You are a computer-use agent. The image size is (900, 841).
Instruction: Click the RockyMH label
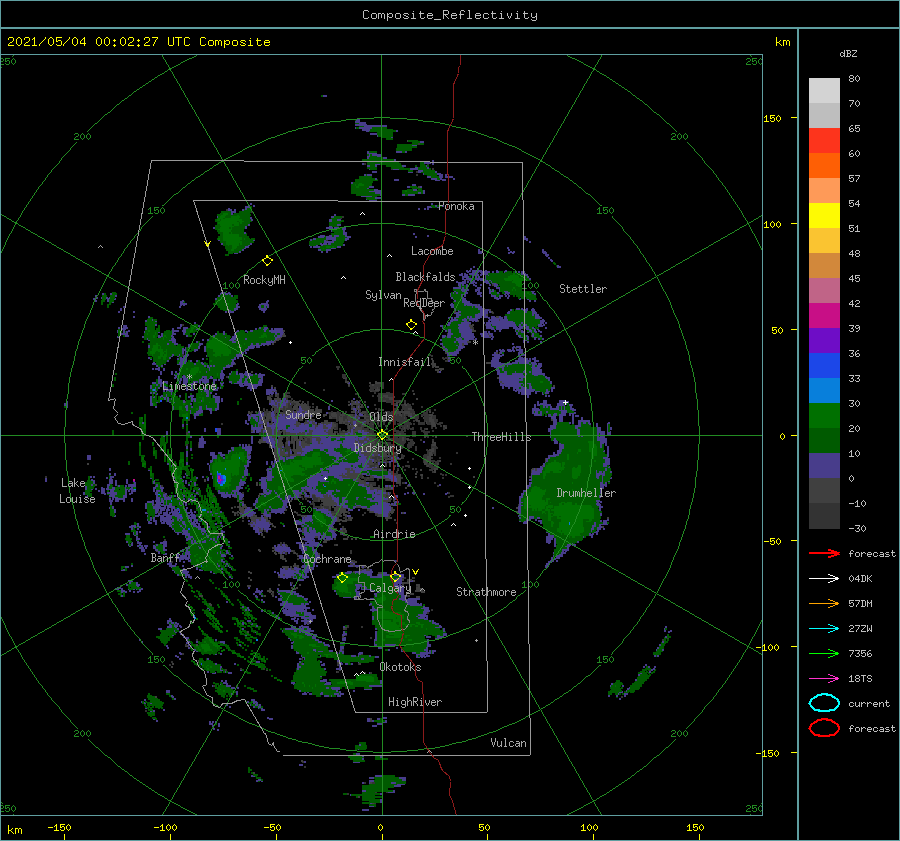pyautogui.click(x=264, y=280)
